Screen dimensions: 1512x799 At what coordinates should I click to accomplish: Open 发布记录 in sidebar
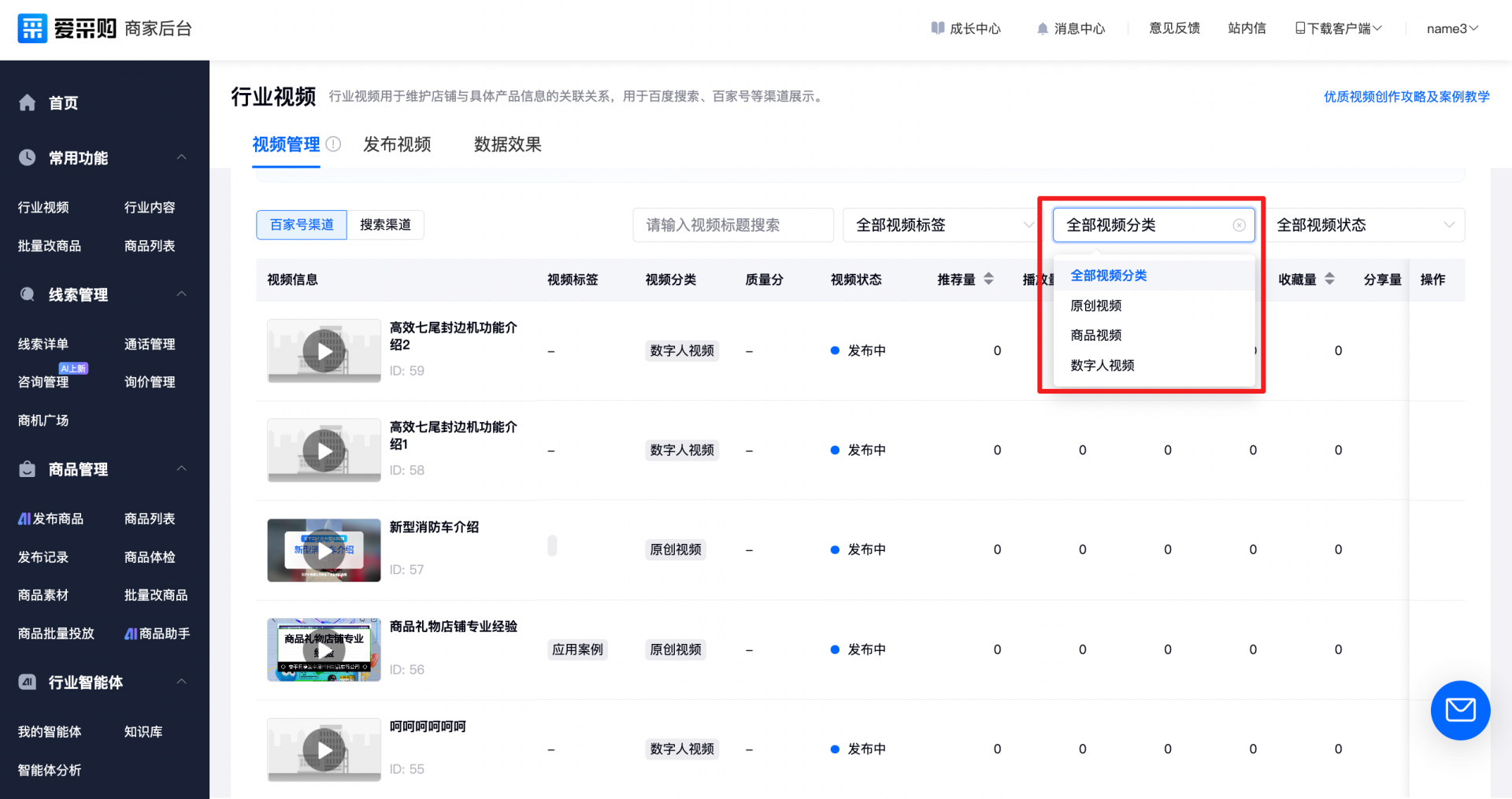[43, 557]
